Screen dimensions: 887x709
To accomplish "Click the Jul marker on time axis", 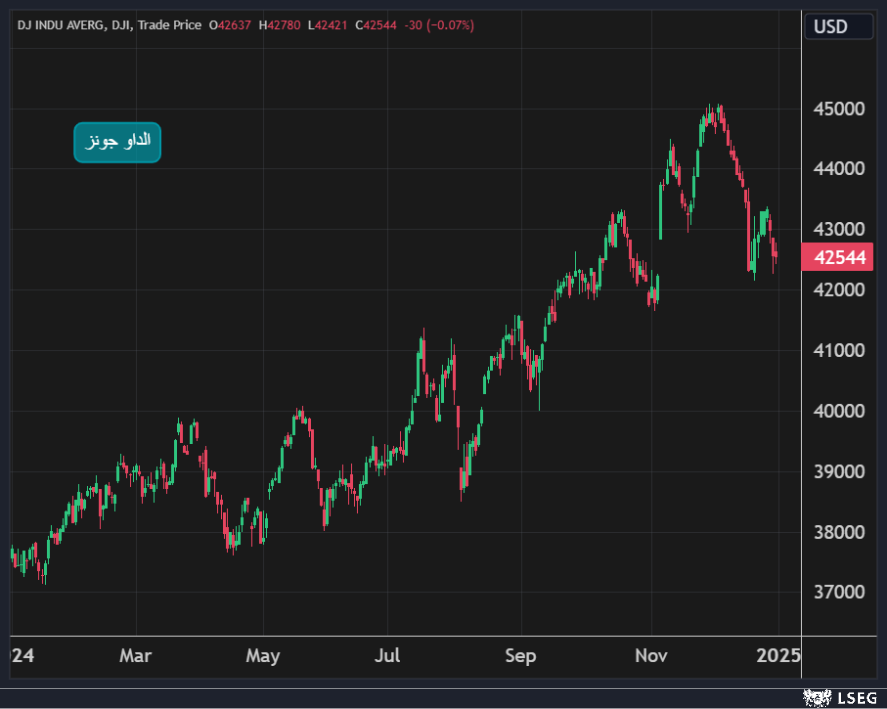I will [387, 656].
